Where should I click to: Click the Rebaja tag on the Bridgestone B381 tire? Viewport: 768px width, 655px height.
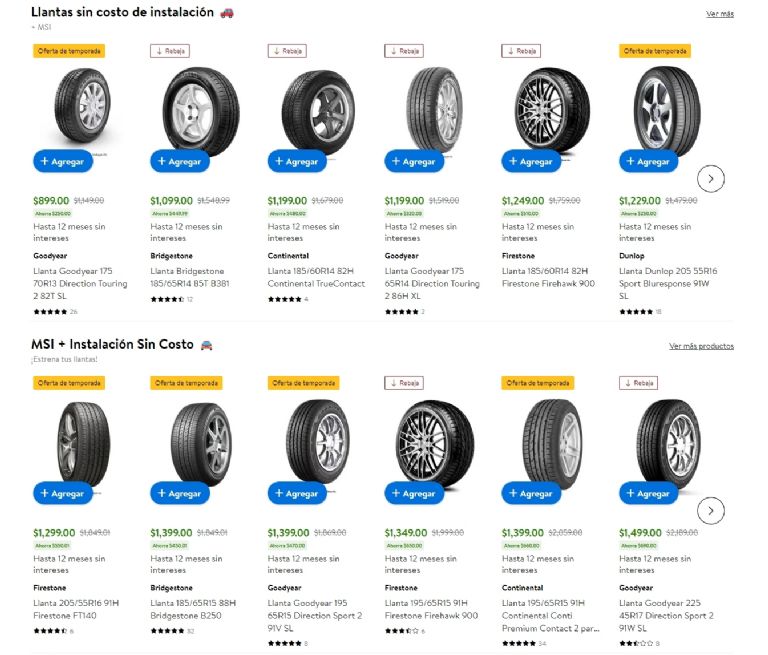point(170,51)
